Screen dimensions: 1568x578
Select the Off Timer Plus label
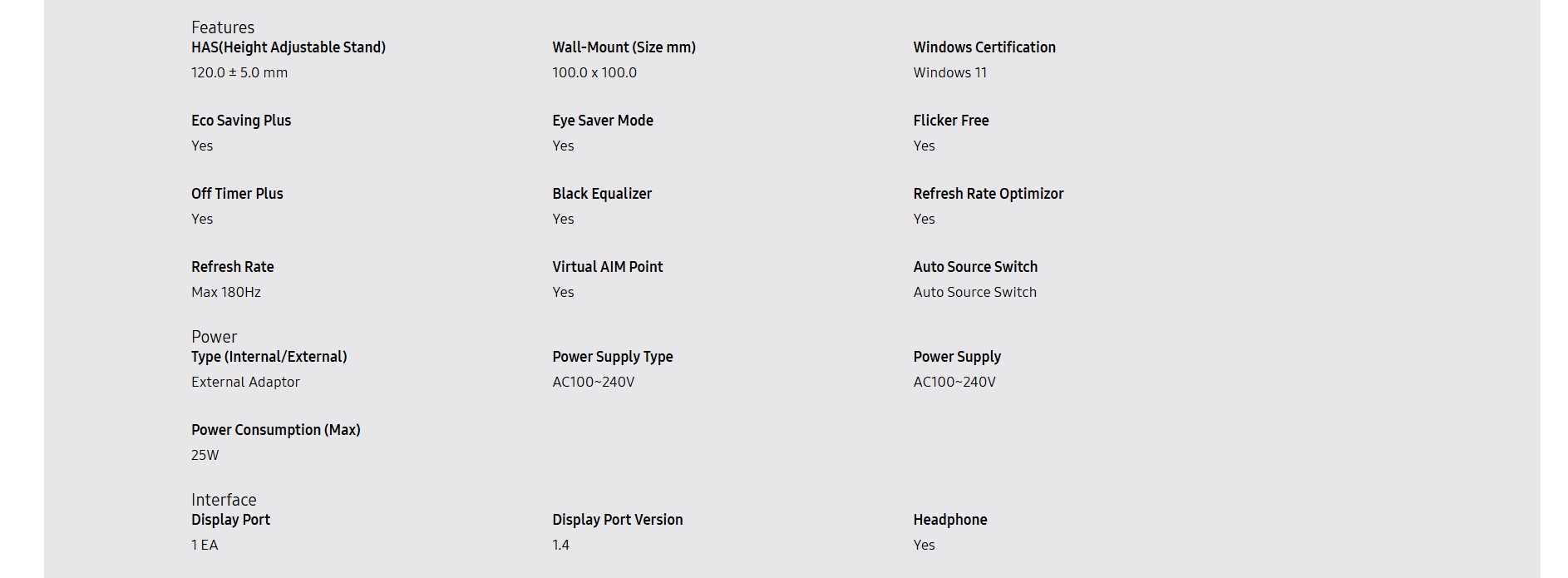tap(237, 194)
